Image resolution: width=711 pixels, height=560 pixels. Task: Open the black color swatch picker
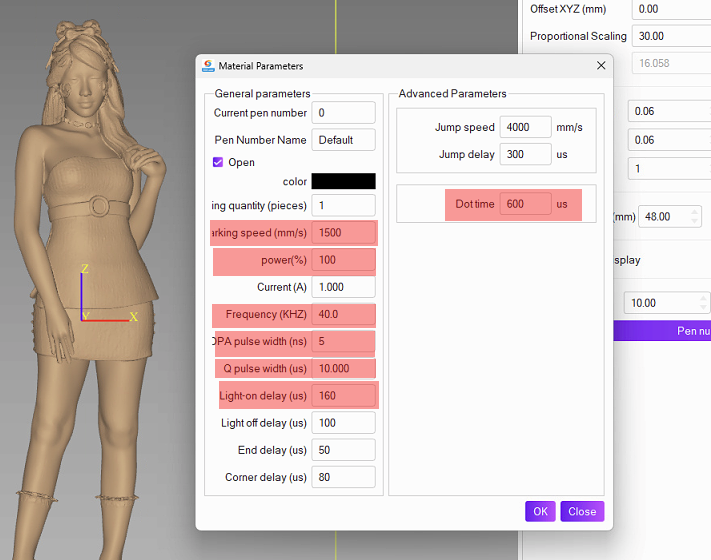(343, 181)
